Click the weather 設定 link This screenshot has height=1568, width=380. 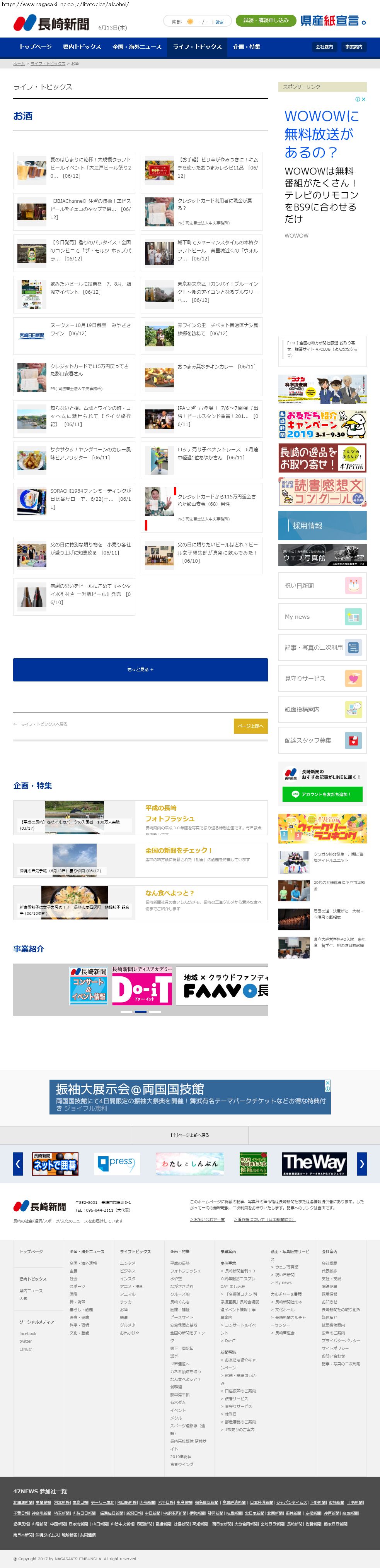point(220,22)
